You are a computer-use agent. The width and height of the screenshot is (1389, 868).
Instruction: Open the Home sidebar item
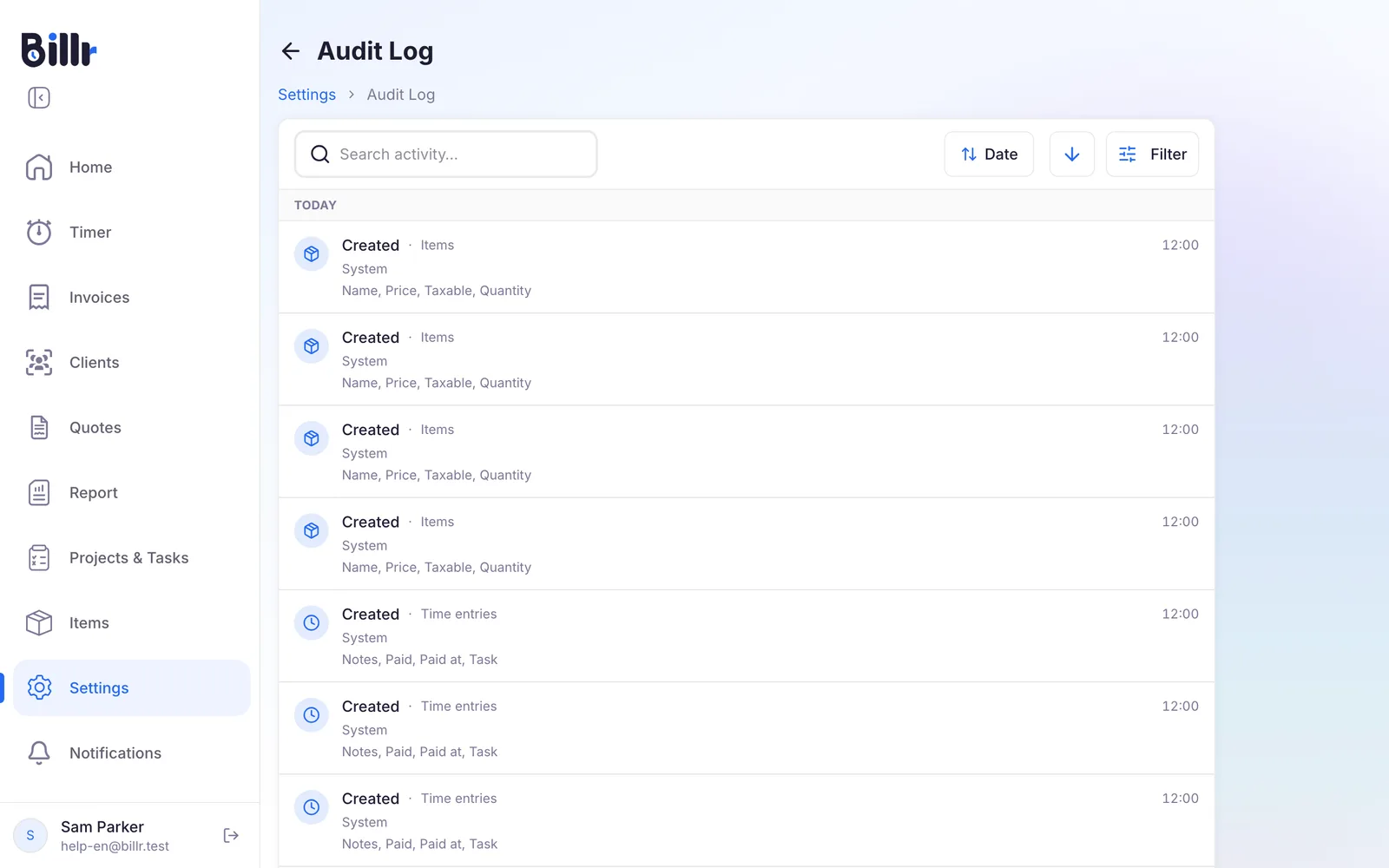click(132, 167)
